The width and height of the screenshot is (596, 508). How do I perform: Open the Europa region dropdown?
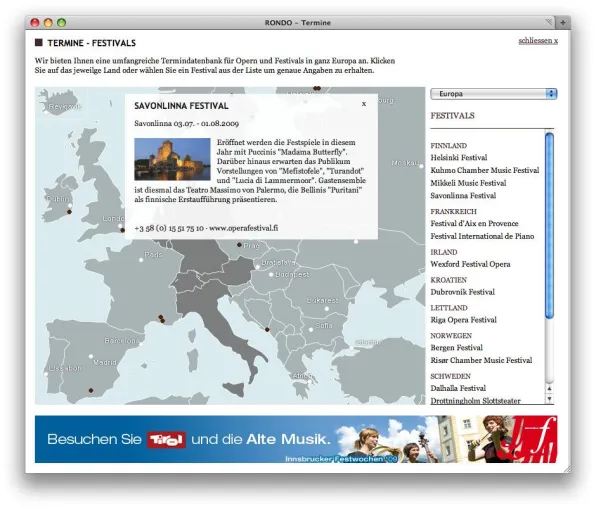494,94
